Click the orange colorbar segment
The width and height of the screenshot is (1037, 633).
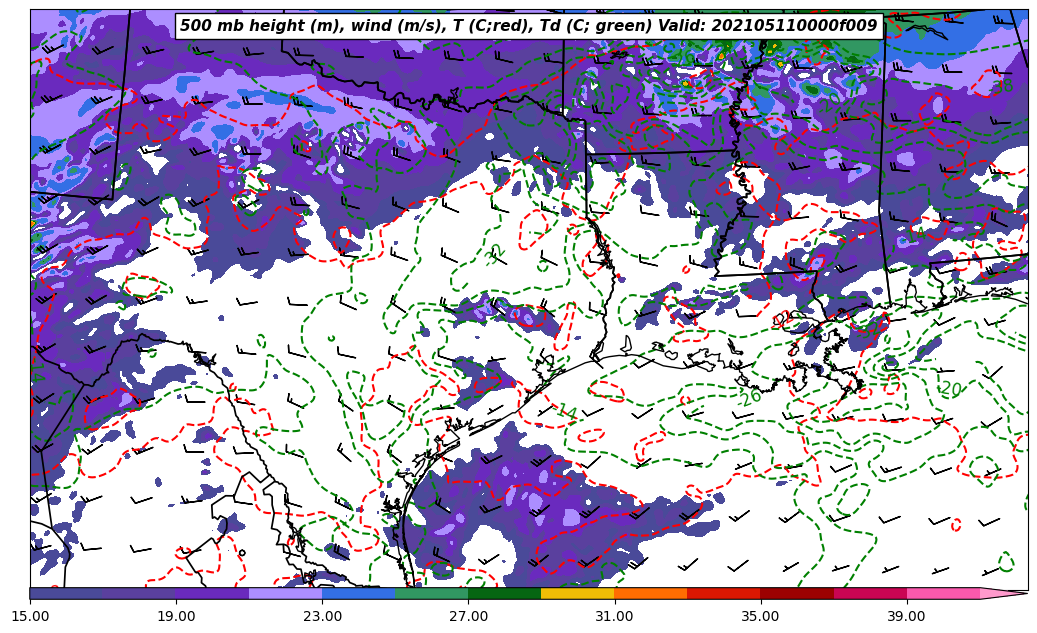click(650, 593)
